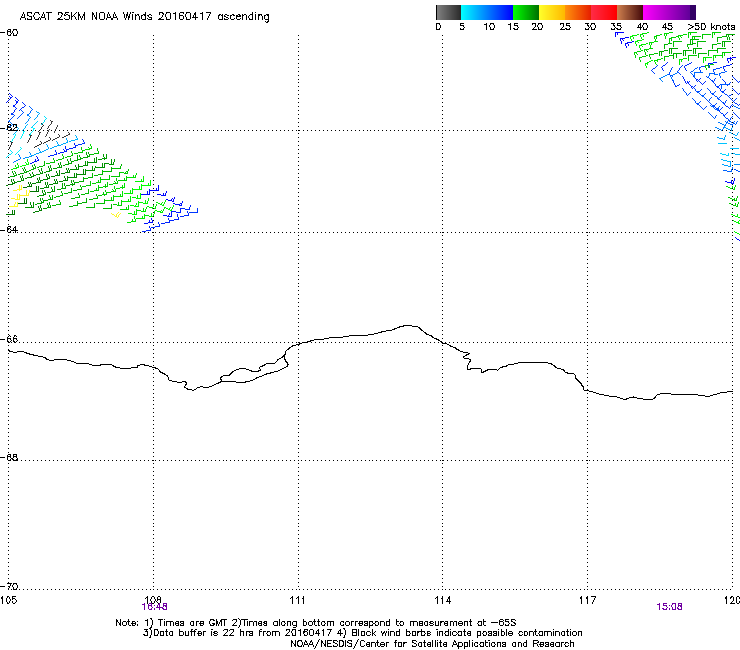Click the '114' longitude label
Viewport: 740px width, 650px height.
[x=443, y=600]
